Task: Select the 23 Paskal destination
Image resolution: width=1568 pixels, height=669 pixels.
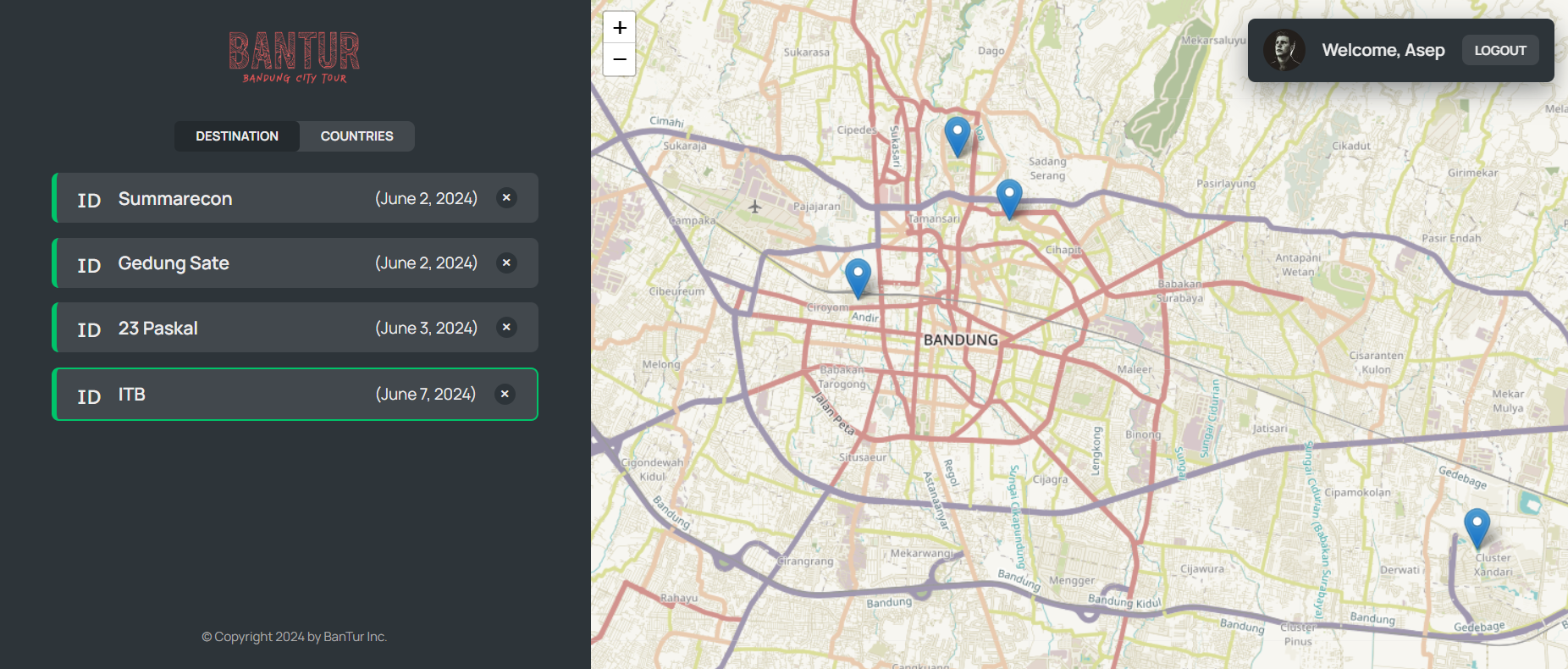Action: tap(295, 328)
